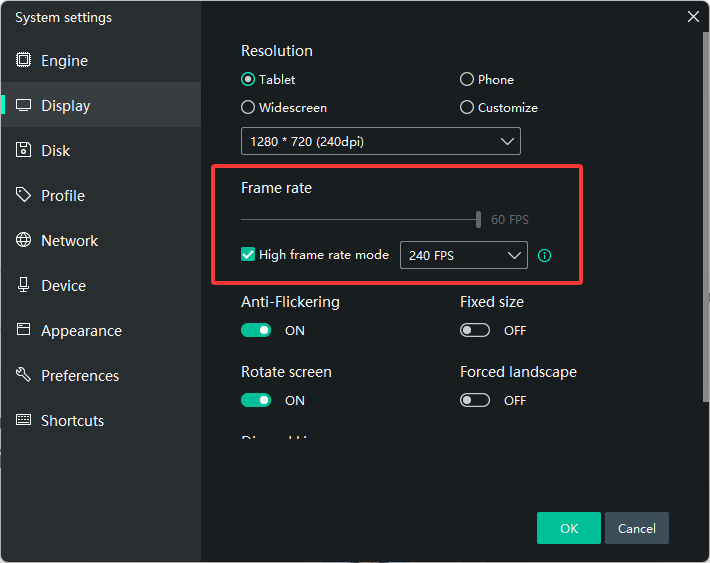Expand the 240 FPS dropdown
This screenshot has width=710, height=563.
pyautogui.click(x=463, y=255)
